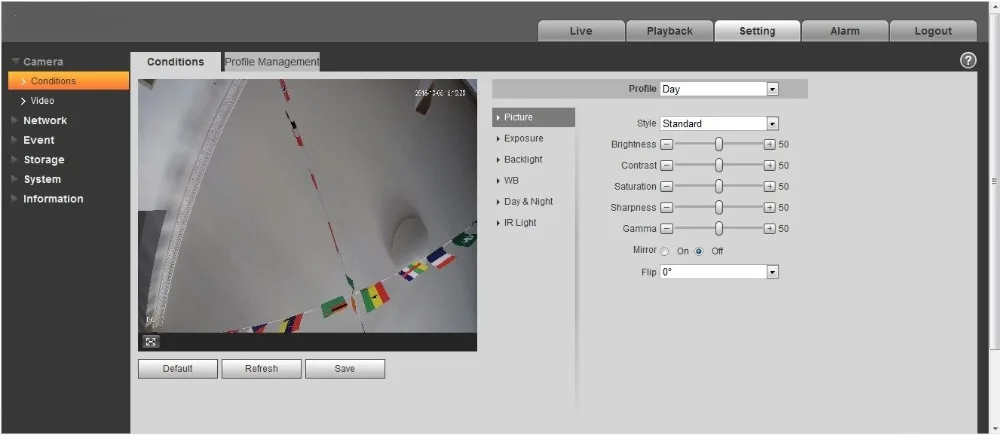Open the Setting tab

[x=757, y=31]
